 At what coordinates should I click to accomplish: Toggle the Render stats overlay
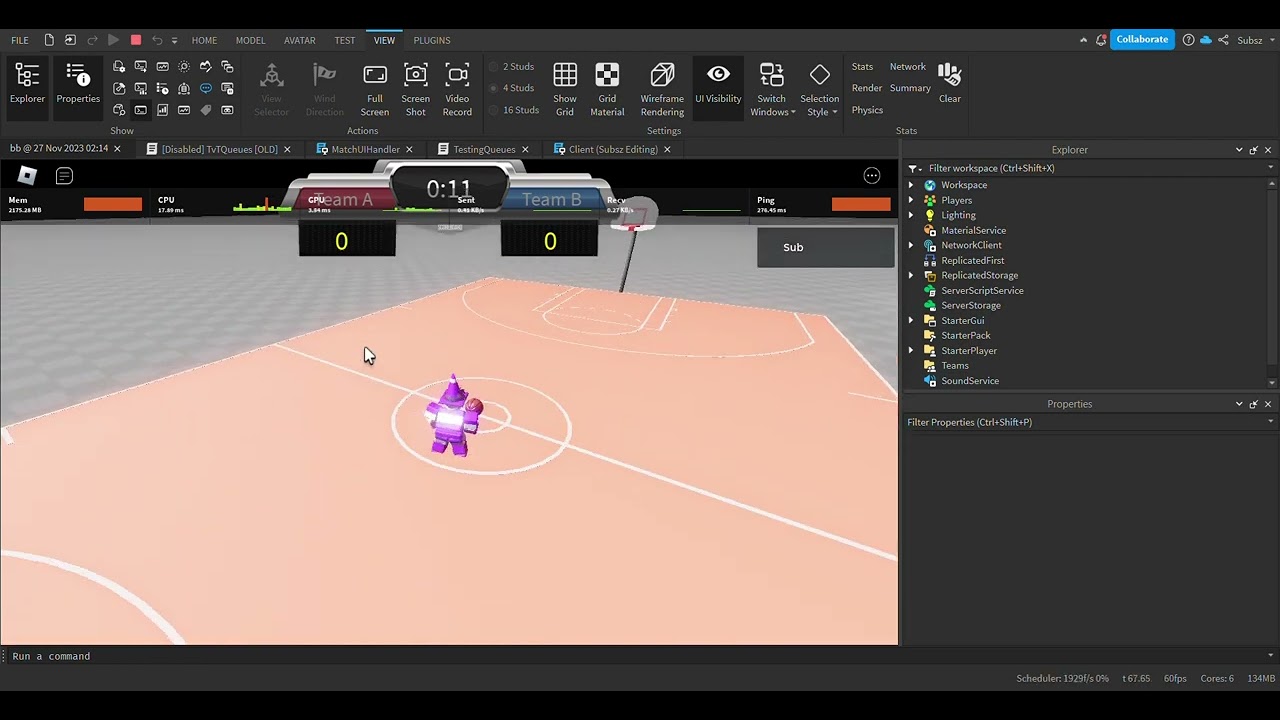pyautogui.click(x=867, y=88)
